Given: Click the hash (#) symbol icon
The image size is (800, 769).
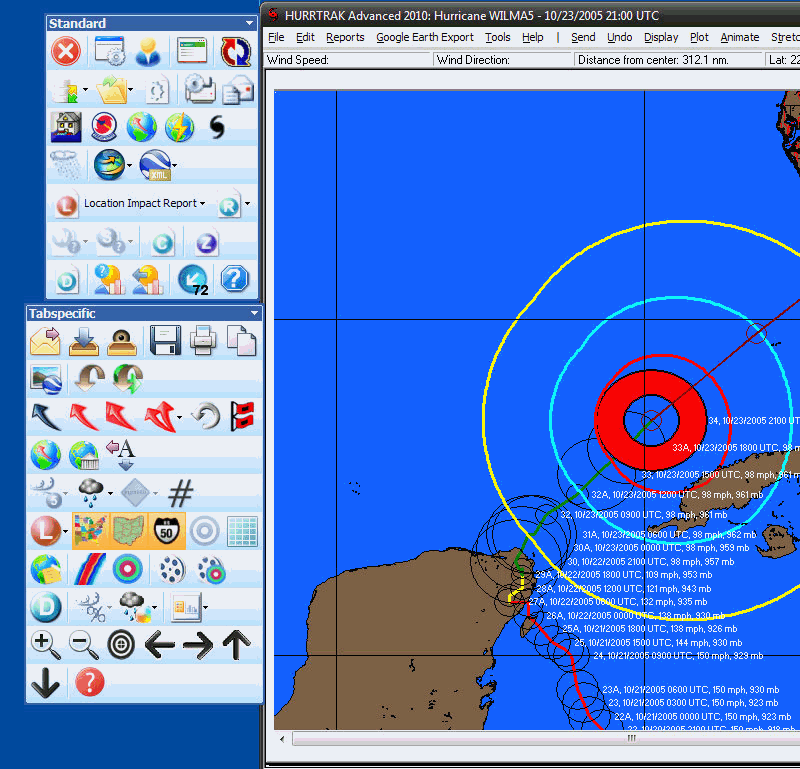Looking at the screenshot, I should [x=180, y=493].
